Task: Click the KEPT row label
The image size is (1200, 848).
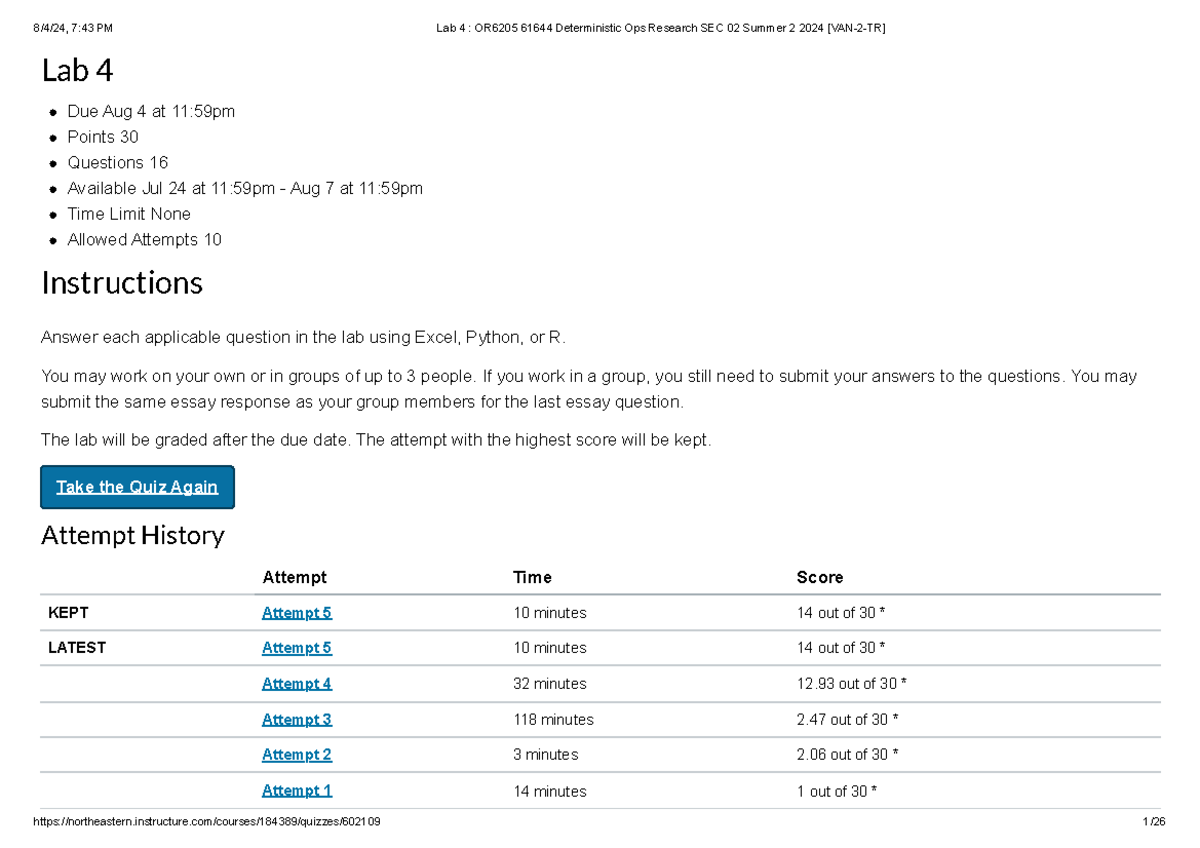Action: click(68, 613)
